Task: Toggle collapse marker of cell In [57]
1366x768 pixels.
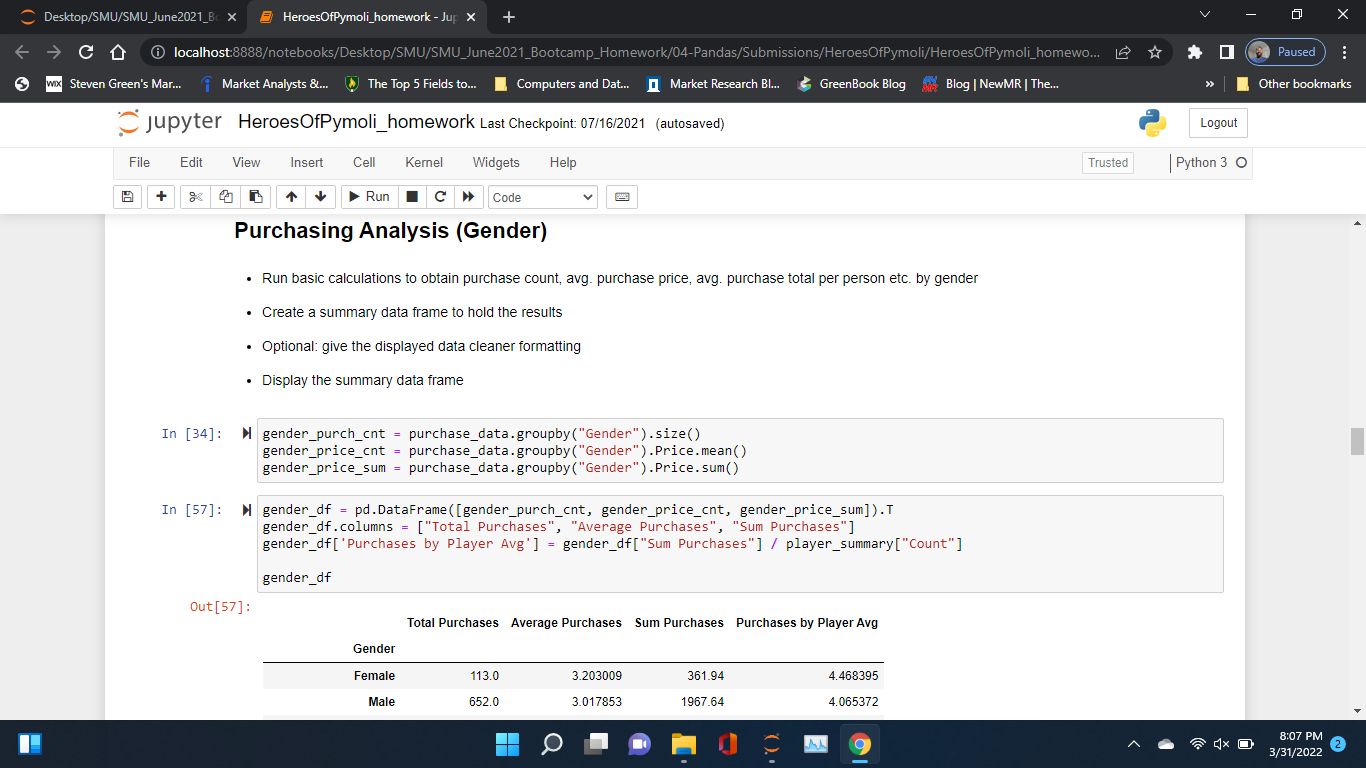Action: [246, 510]
